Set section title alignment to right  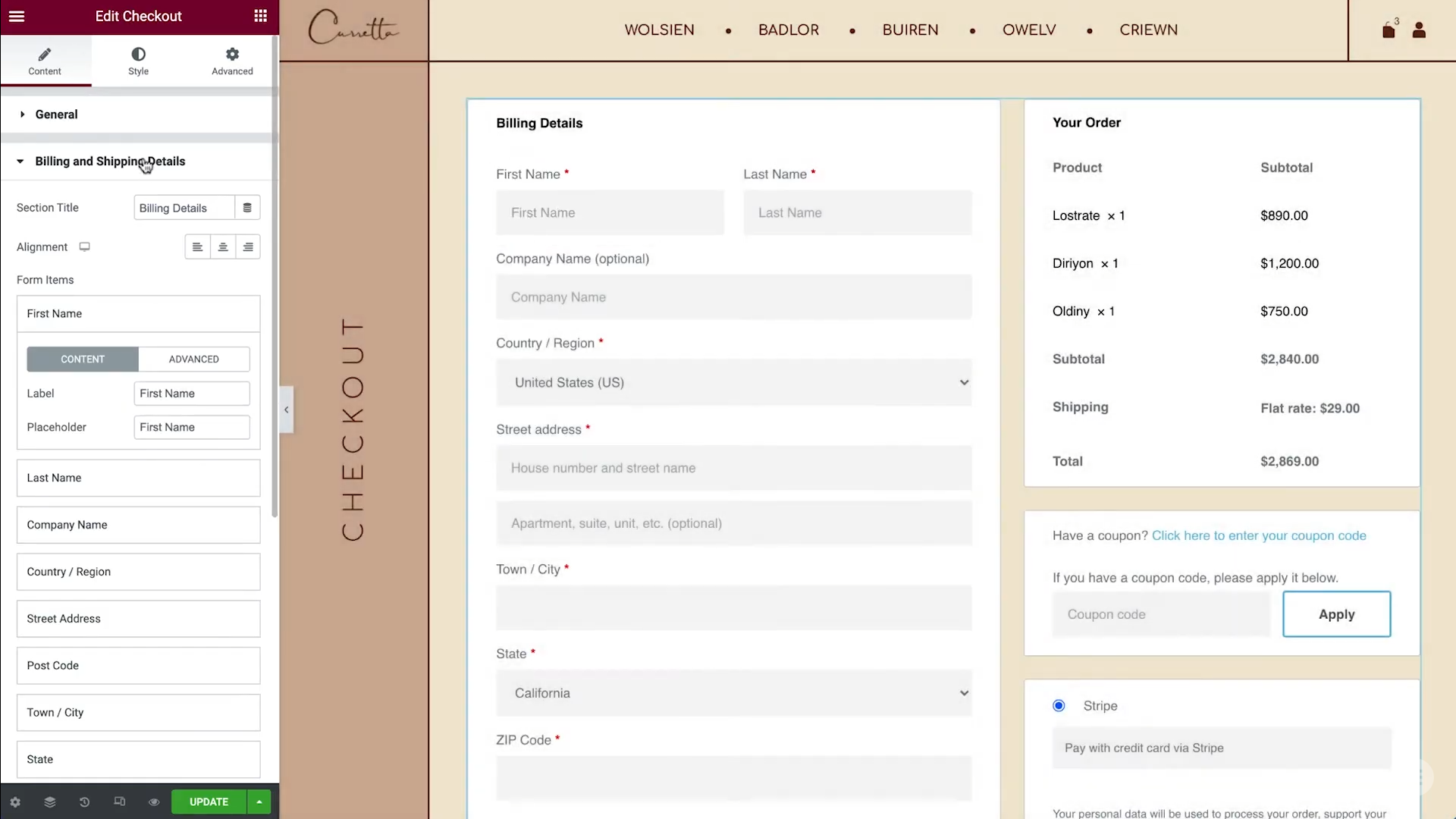[248, 246]
